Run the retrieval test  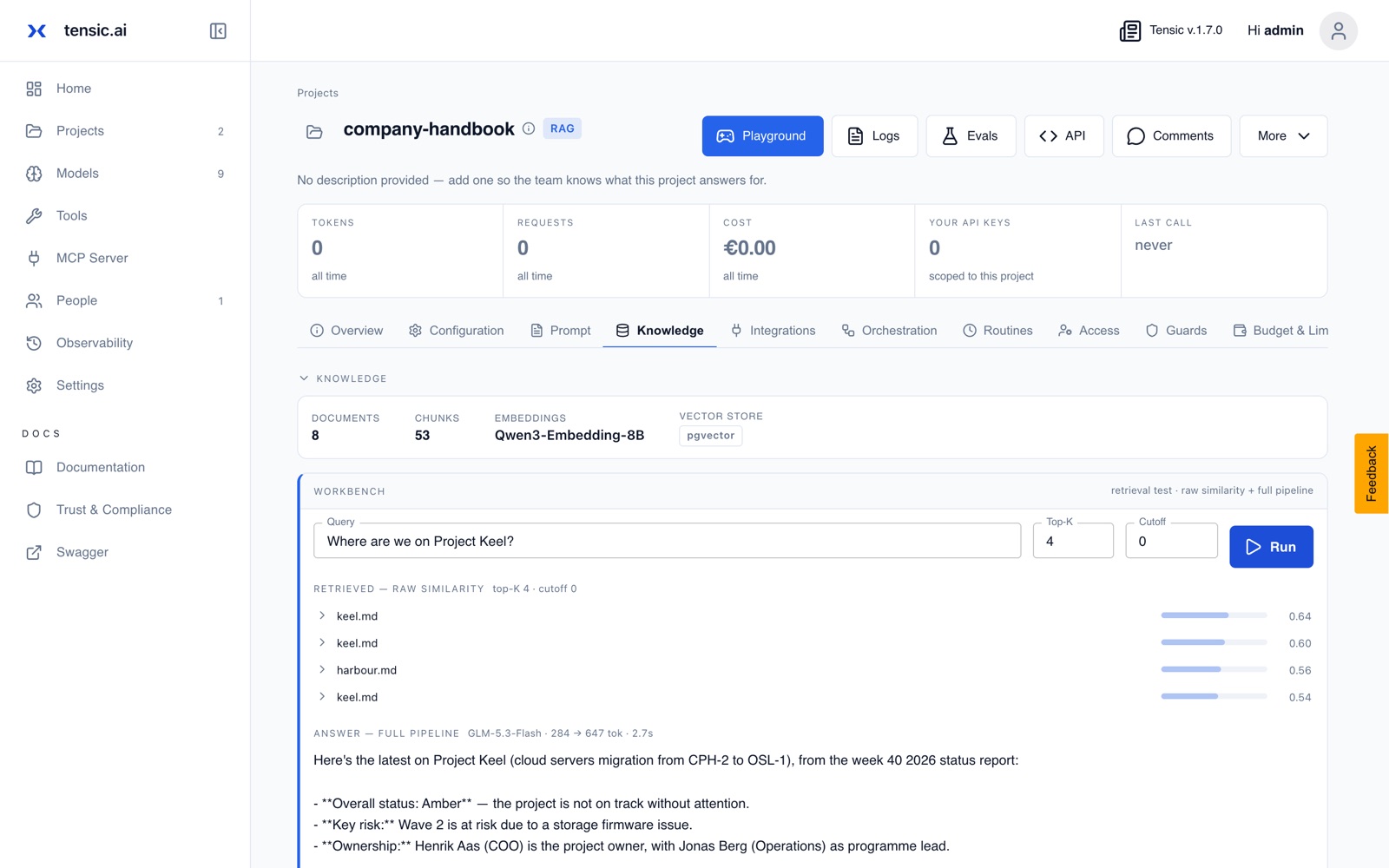1271,547
